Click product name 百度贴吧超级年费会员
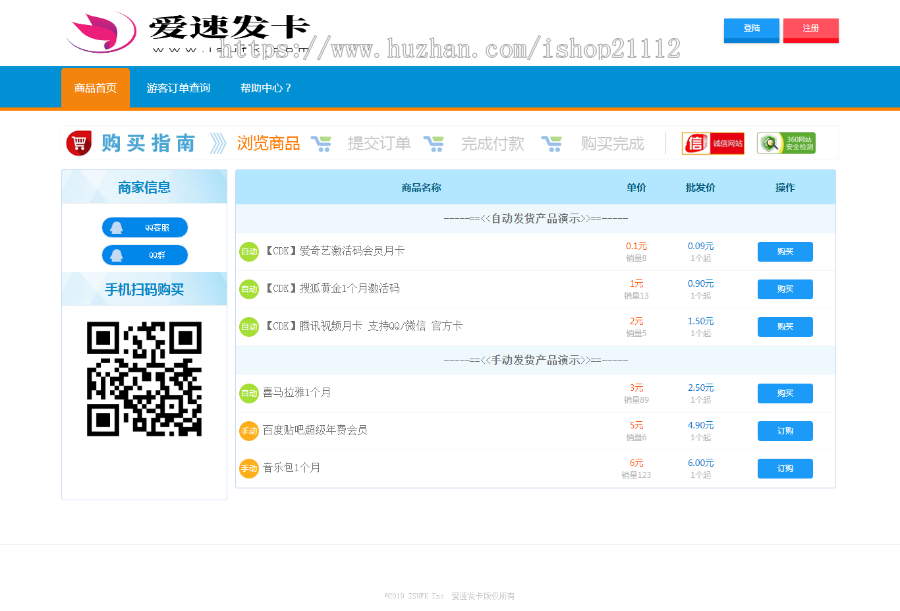The width and height of the screenshot is (900, 611). (315, 430)
